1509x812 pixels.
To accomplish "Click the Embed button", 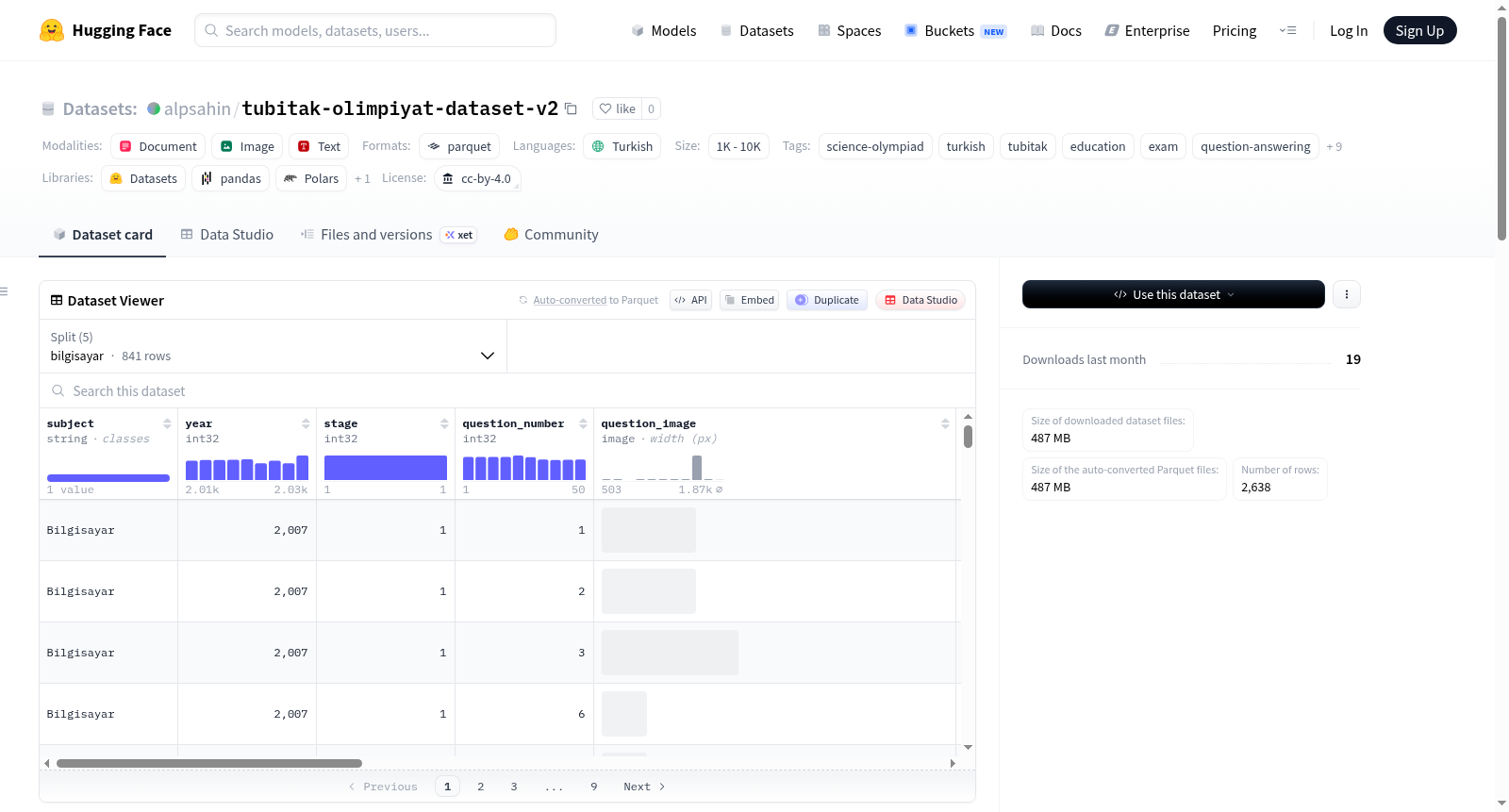I will tap(749, 300).
